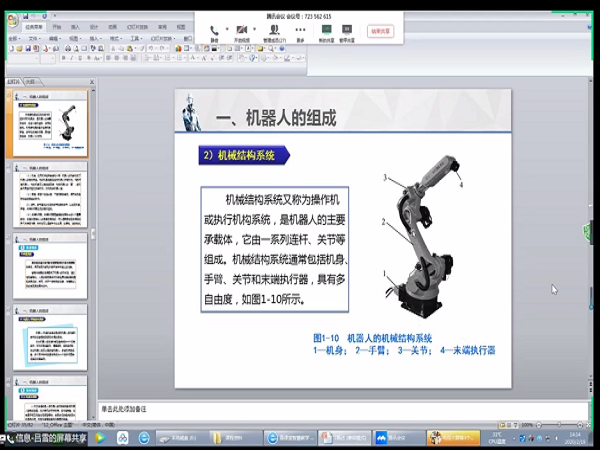The width and height of the screenshot is (600, 450).
Task: Switch to the 设计 ribbon tab
Action: point(94,27)
